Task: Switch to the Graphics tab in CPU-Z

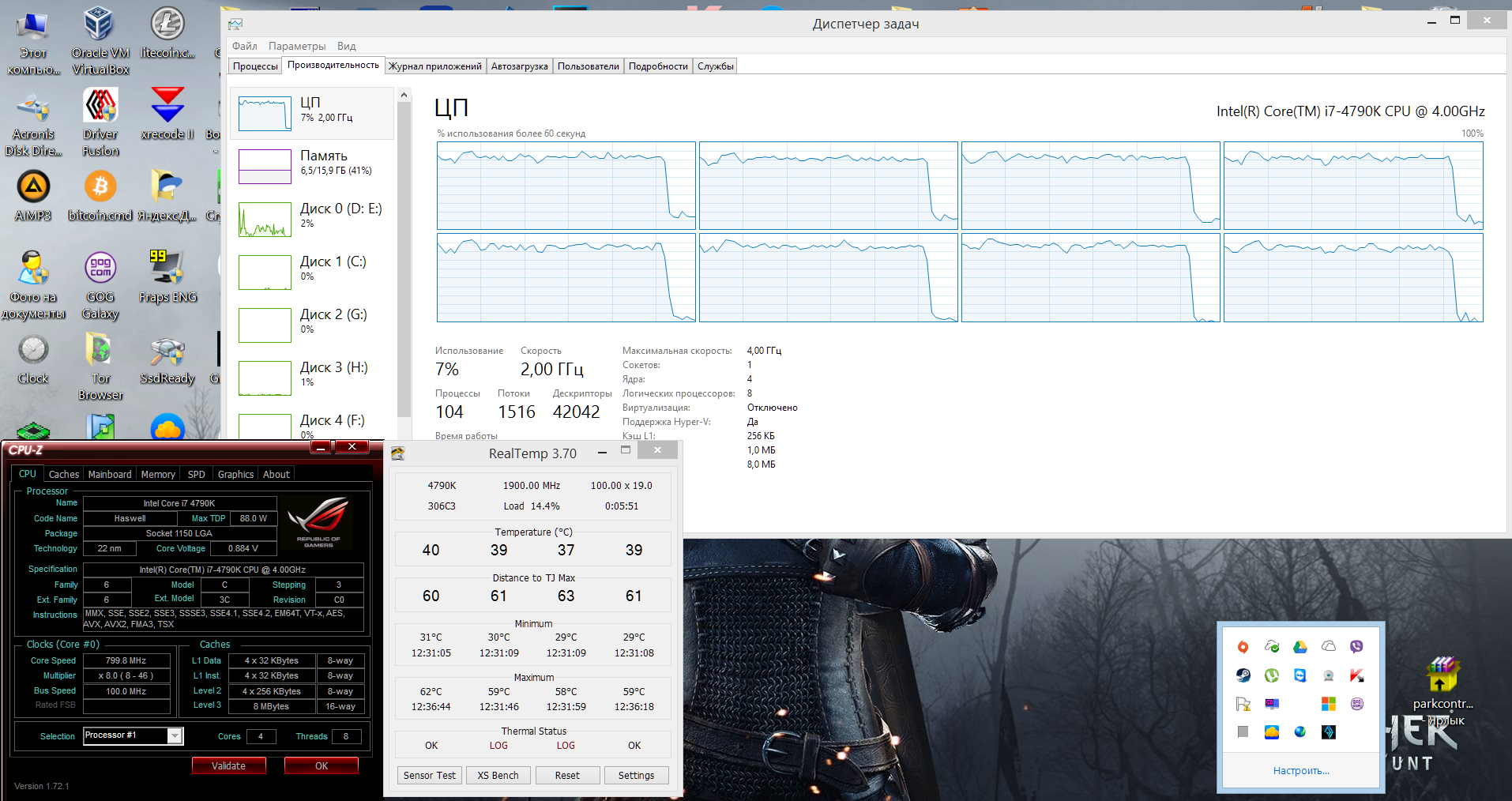Action: click(235, 474)
